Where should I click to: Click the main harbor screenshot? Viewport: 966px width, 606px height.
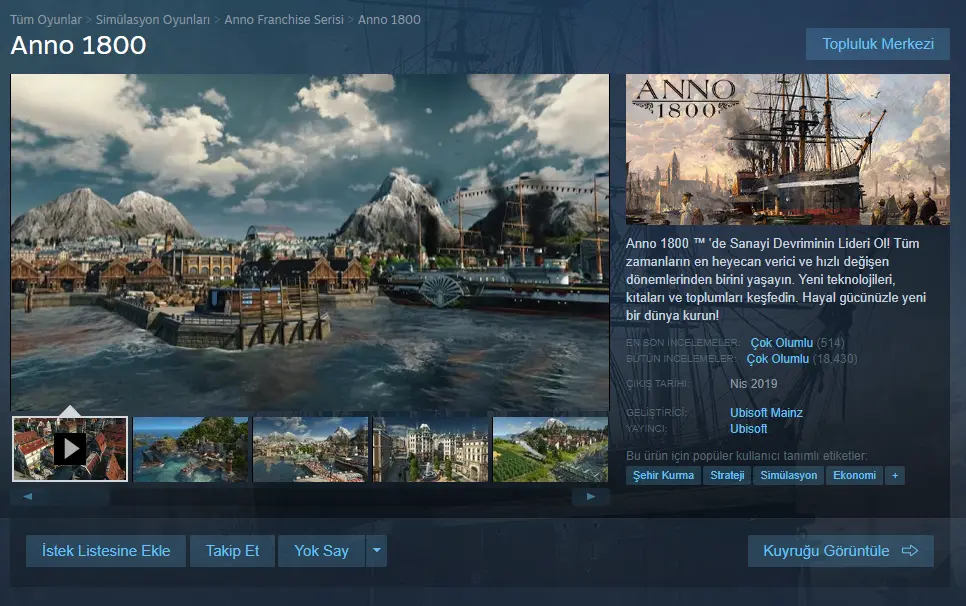pos(310,243)
